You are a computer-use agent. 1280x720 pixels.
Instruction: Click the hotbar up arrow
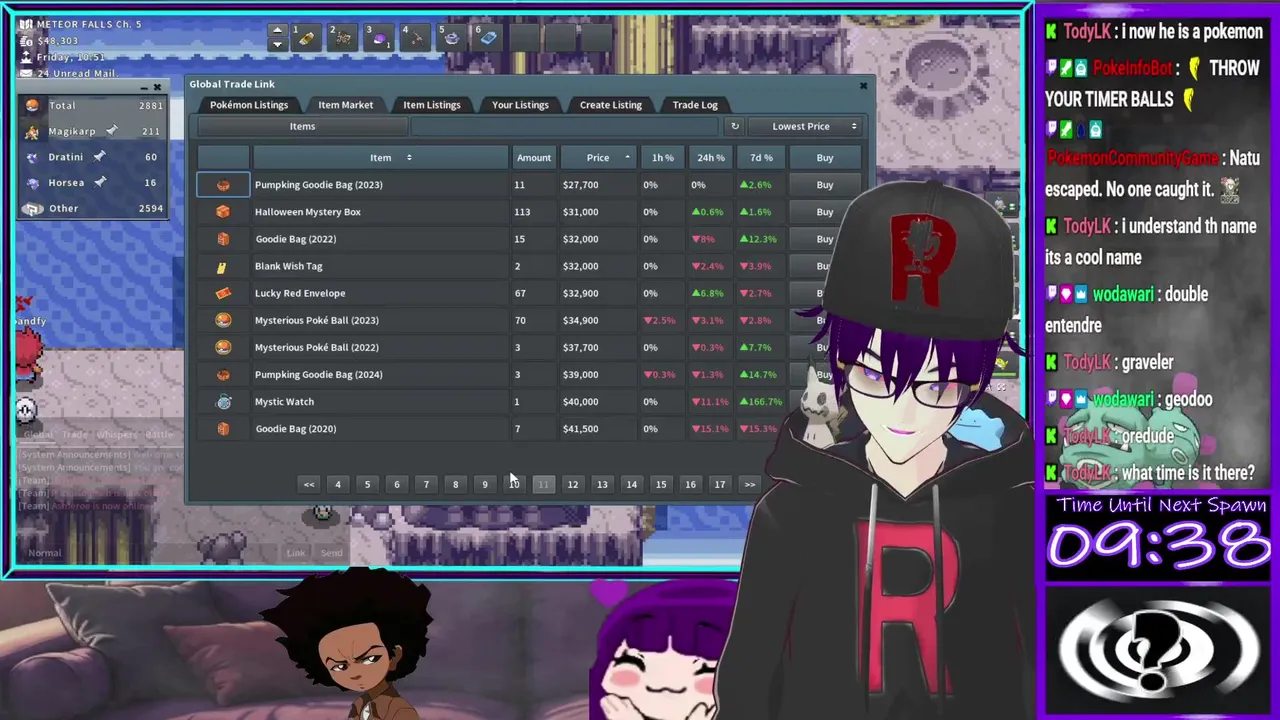[278, 31]
